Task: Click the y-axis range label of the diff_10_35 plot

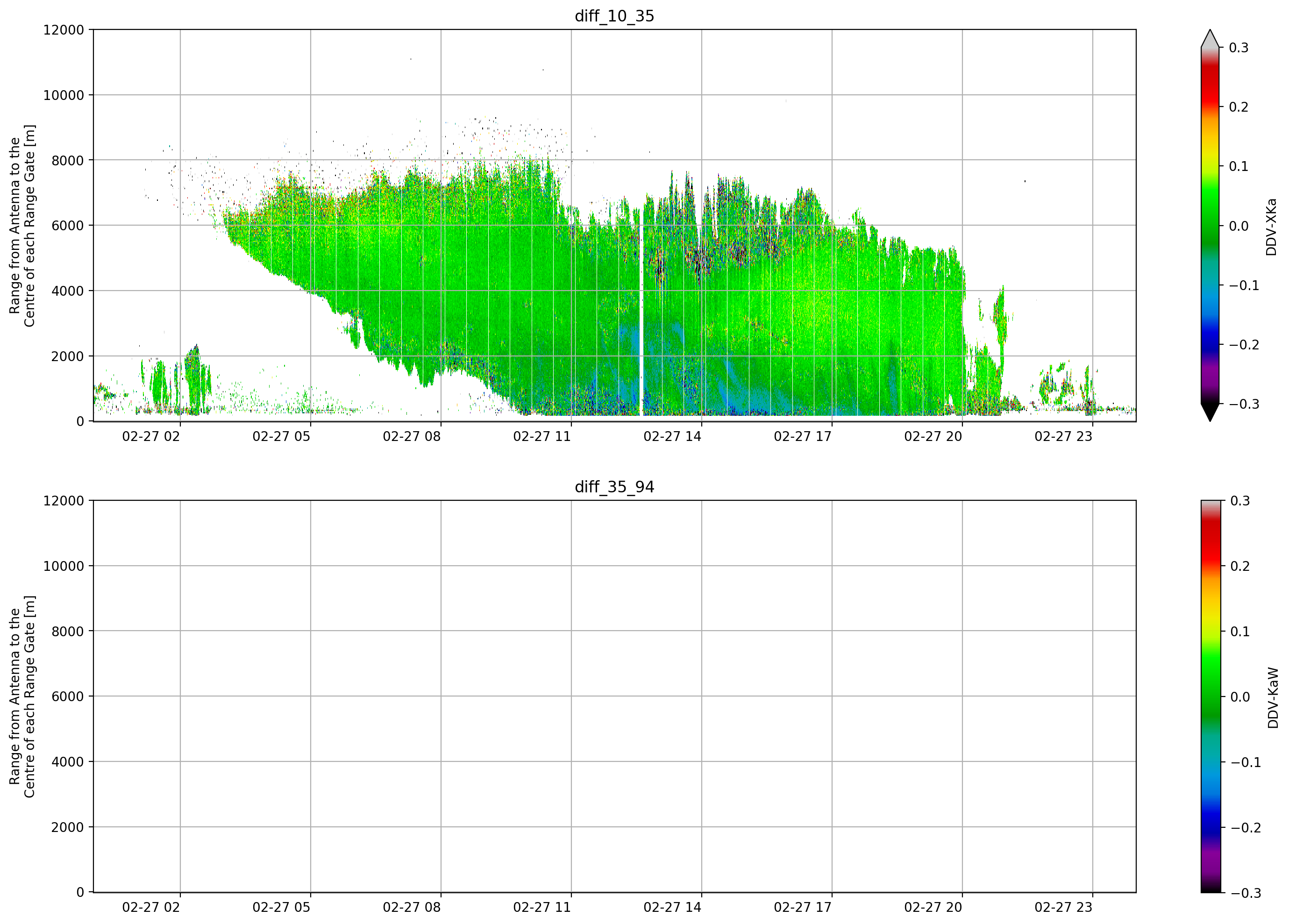Action: (x=22, y=226)
